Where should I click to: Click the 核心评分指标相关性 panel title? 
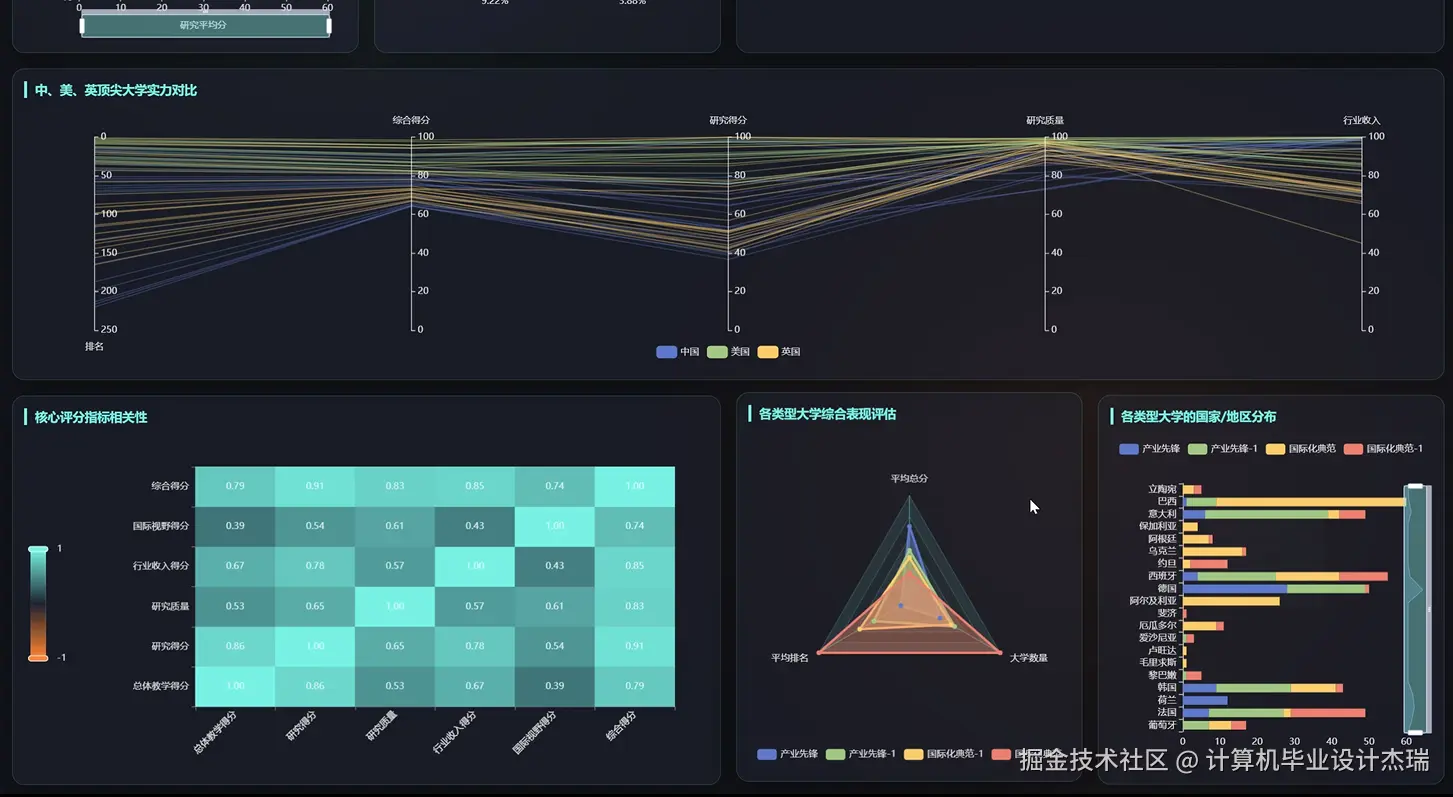[x=91, y=417]
